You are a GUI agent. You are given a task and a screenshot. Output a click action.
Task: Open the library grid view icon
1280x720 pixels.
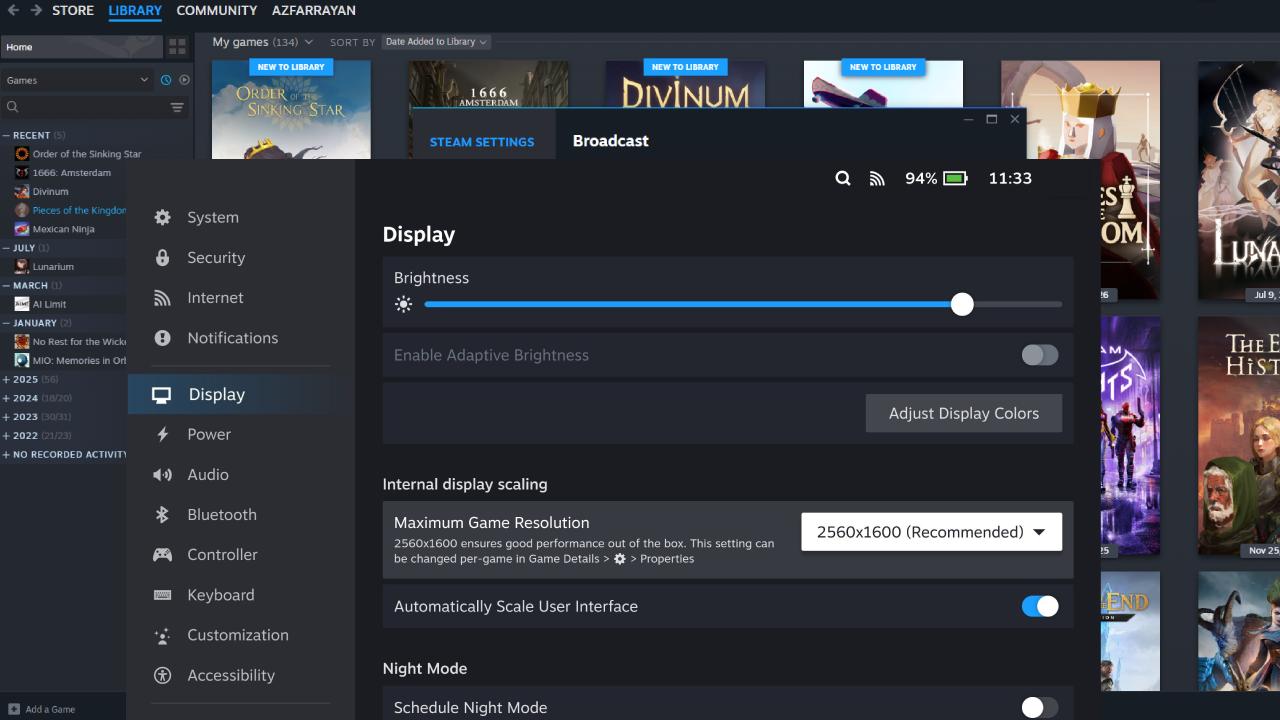pyautogui.click(x=178, y=47)
